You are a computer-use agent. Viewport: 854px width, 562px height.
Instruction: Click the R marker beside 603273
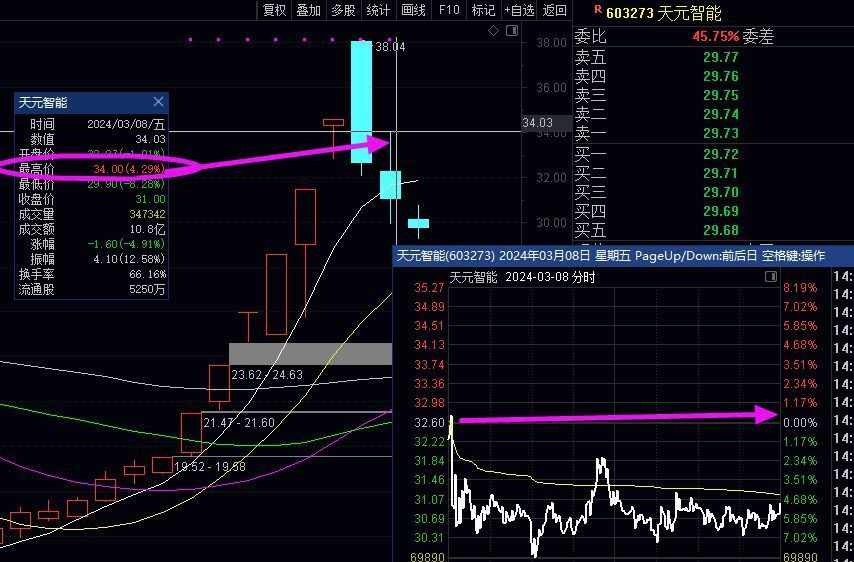[x=597, y=9]
